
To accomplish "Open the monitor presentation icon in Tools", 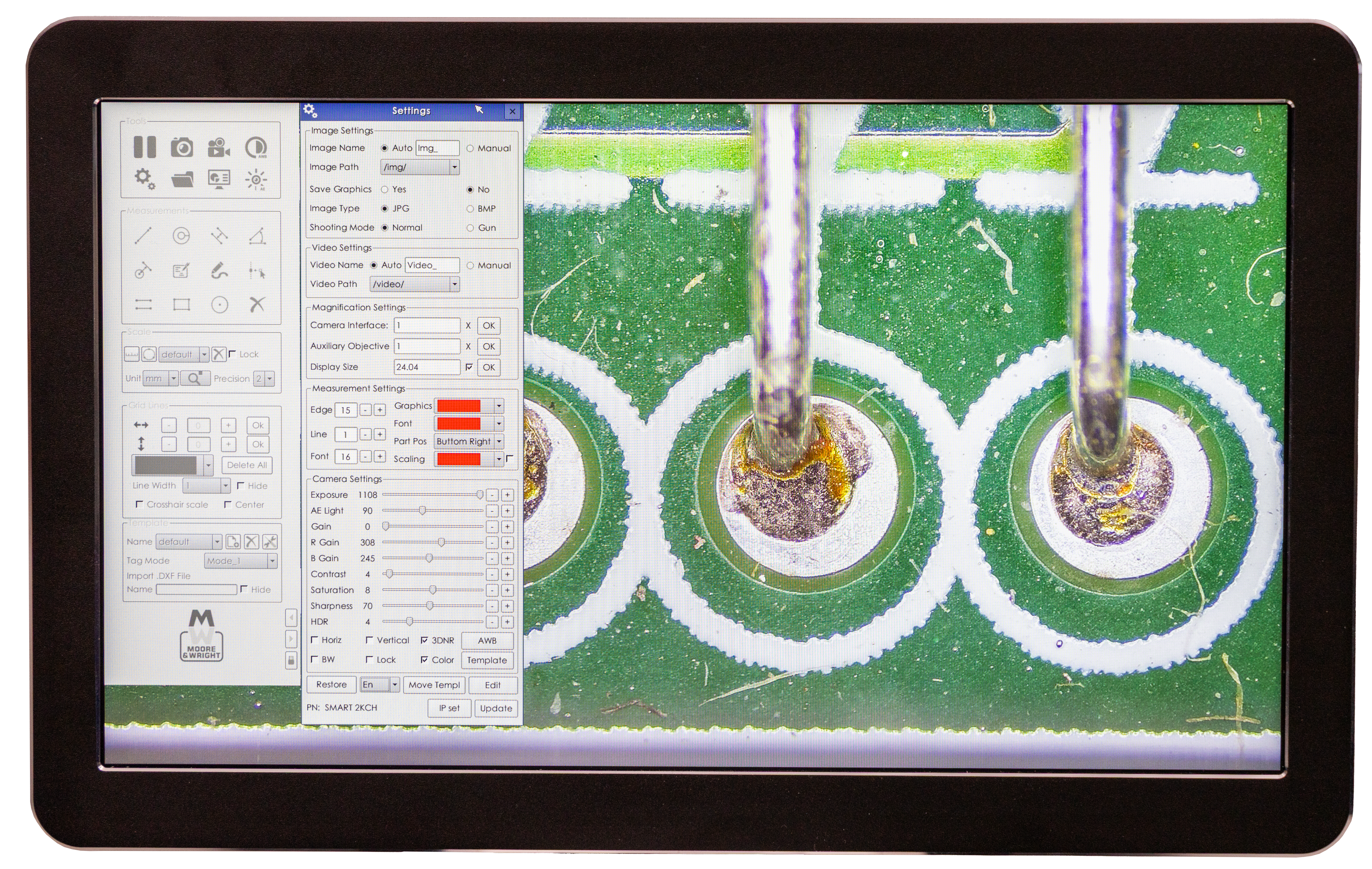I will (x=219, y=179).
